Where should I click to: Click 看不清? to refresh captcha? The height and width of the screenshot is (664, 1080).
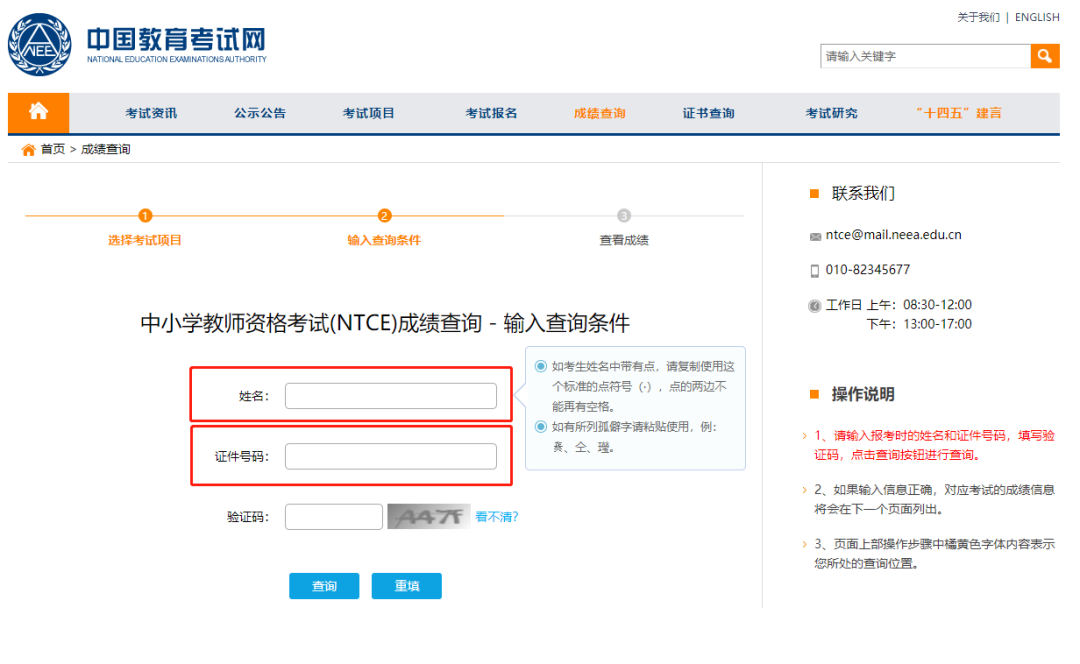[497, 517]
